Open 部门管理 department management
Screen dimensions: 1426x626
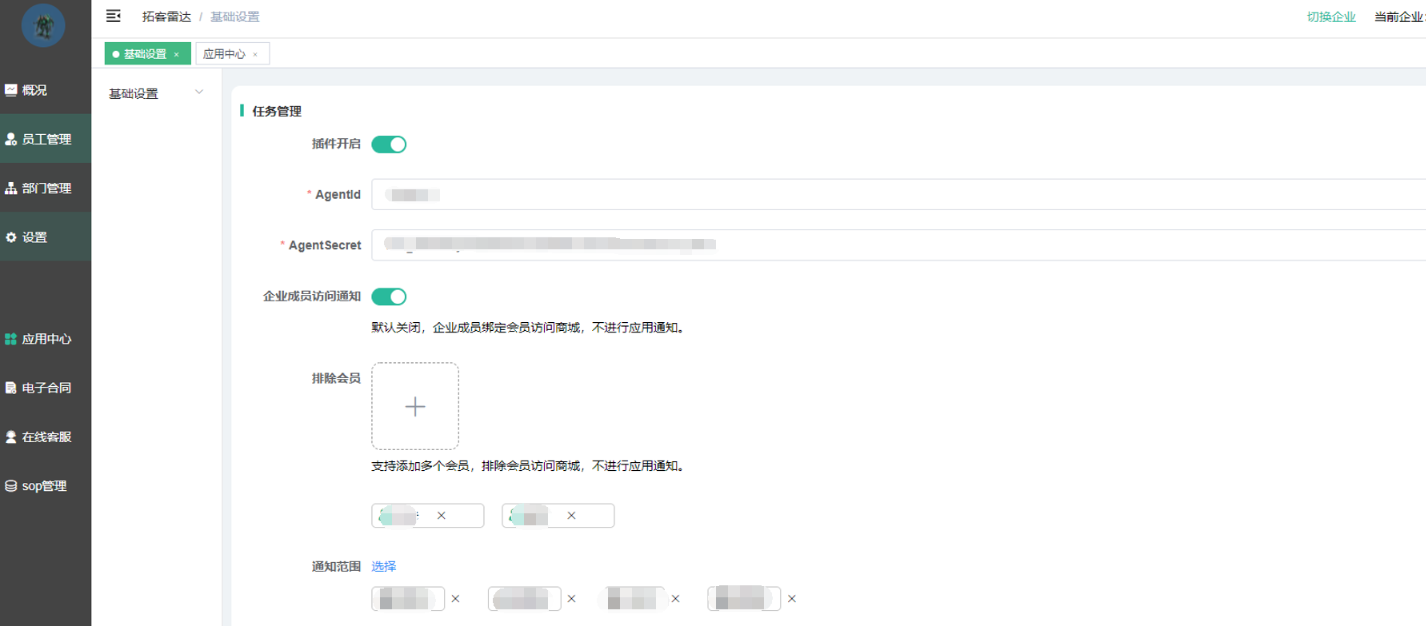[x=46, y=188]
